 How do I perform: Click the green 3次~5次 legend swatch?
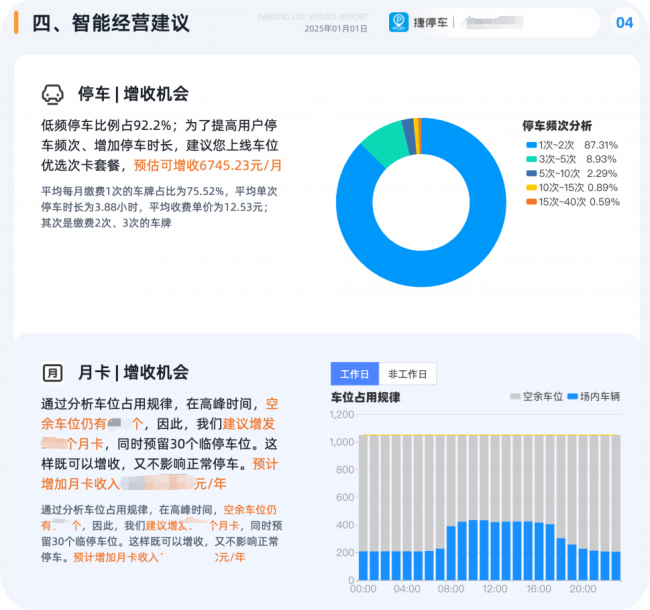(x=531, y=159)
